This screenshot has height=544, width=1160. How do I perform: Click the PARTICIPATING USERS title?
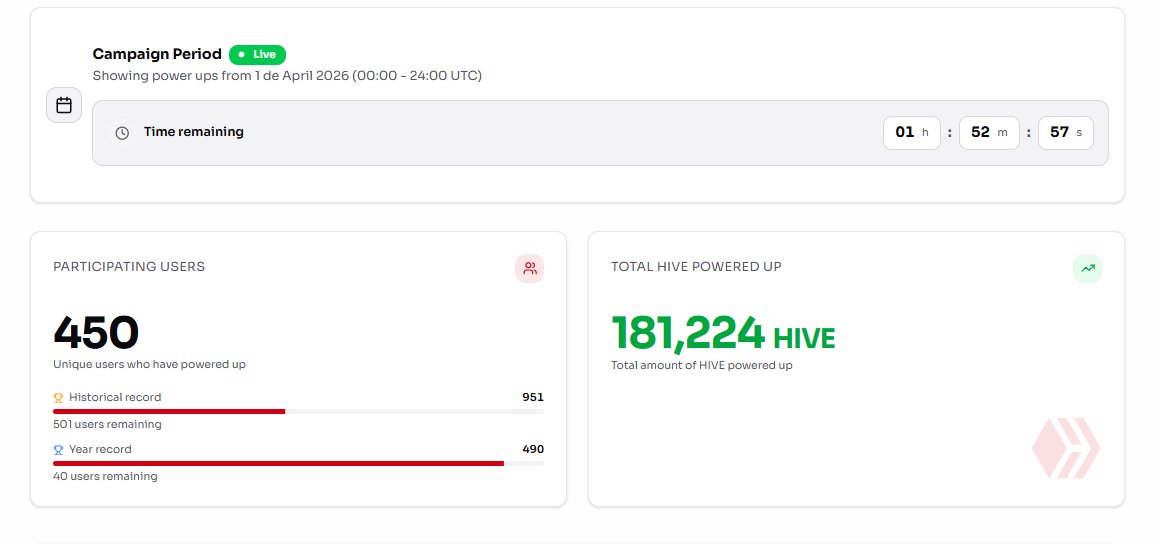click(129, 266)
